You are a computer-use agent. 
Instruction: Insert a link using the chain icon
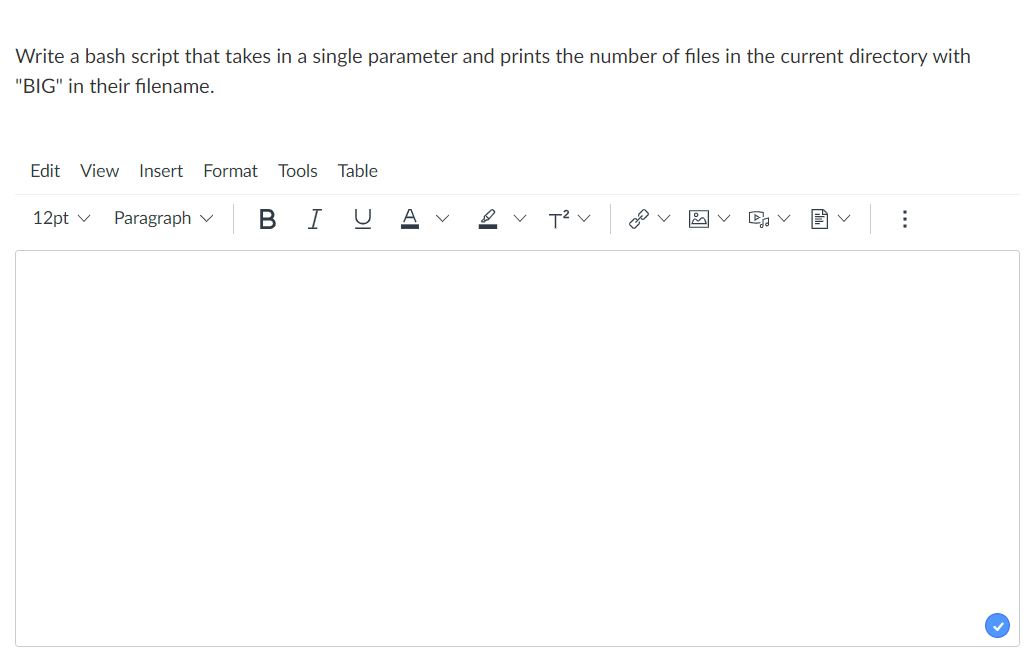coord(637,218)
